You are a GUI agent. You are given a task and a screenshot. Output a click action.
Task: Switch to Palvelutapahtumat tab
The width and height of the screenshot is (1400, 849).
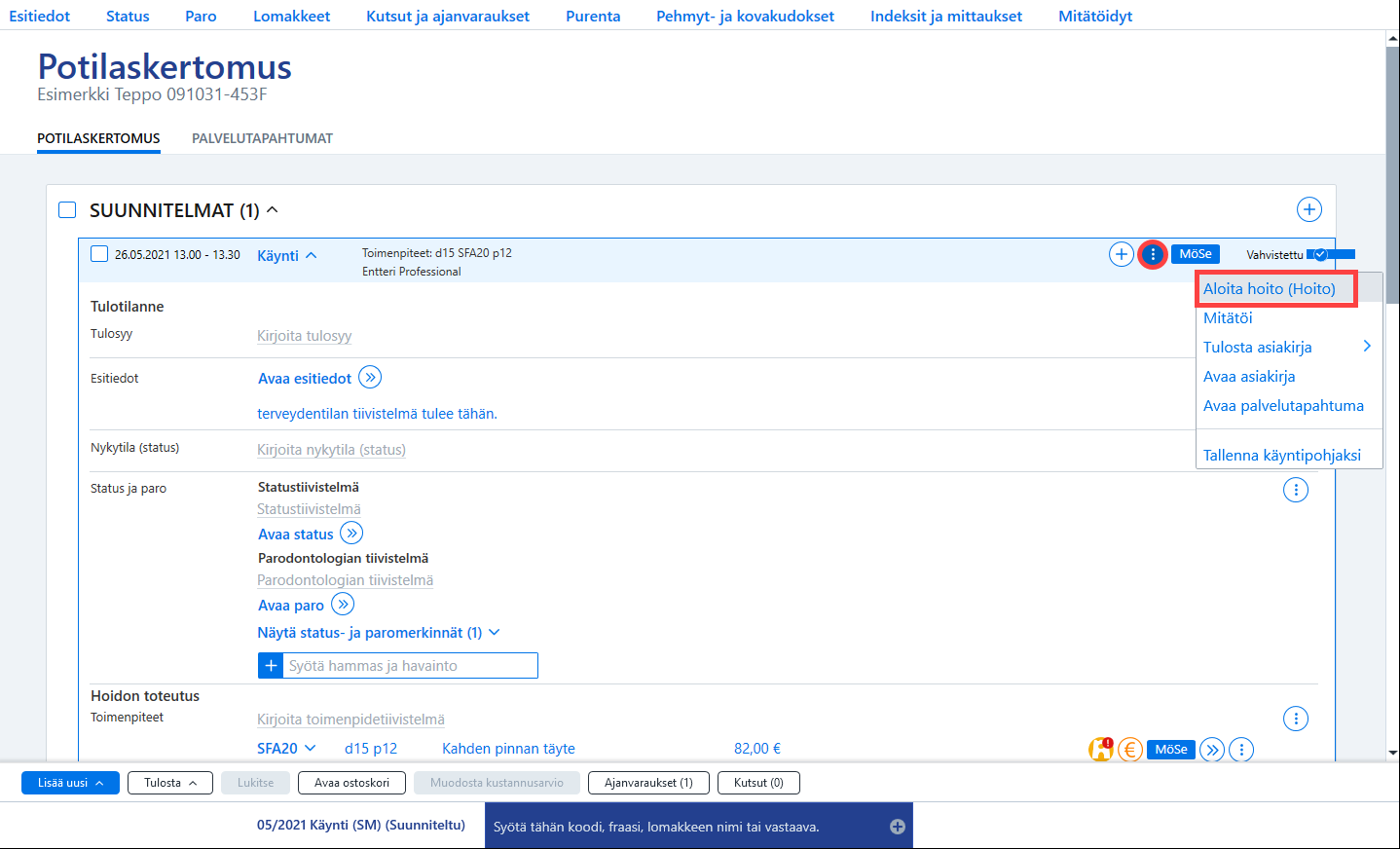tap(262, 138)
